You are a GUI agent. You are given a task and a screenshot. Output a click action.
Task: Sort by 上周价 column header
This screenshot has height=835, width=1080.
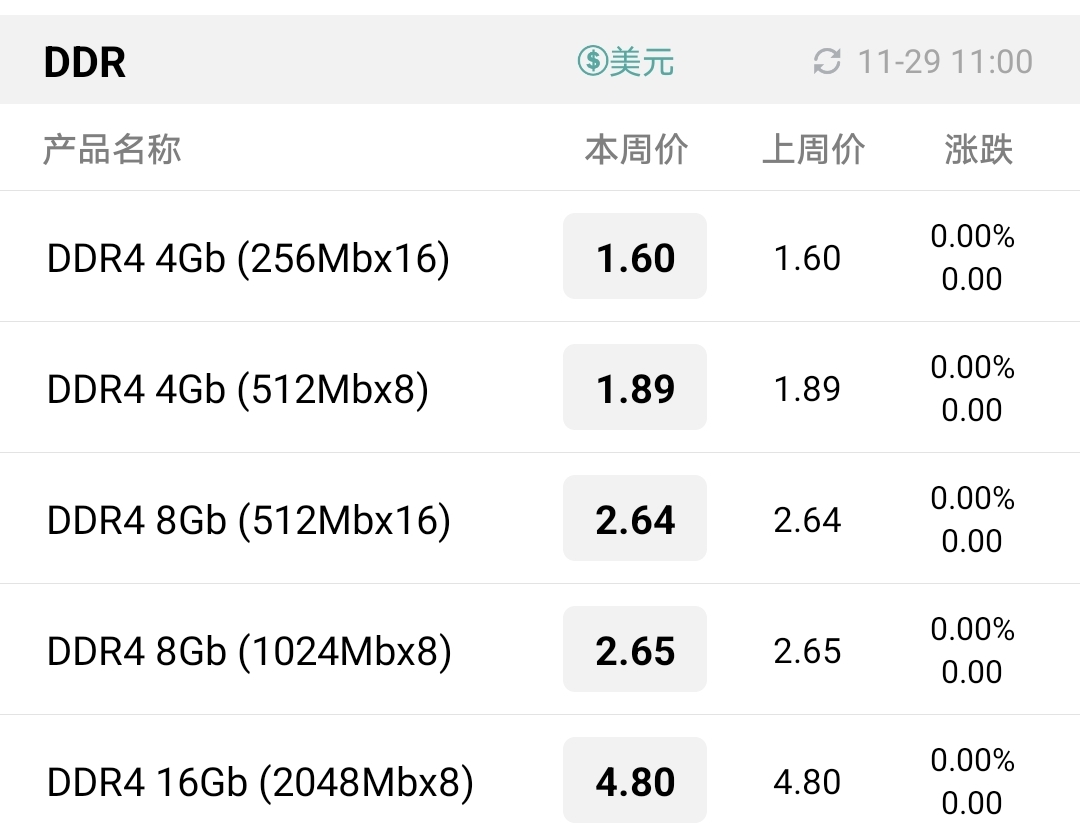813,150
